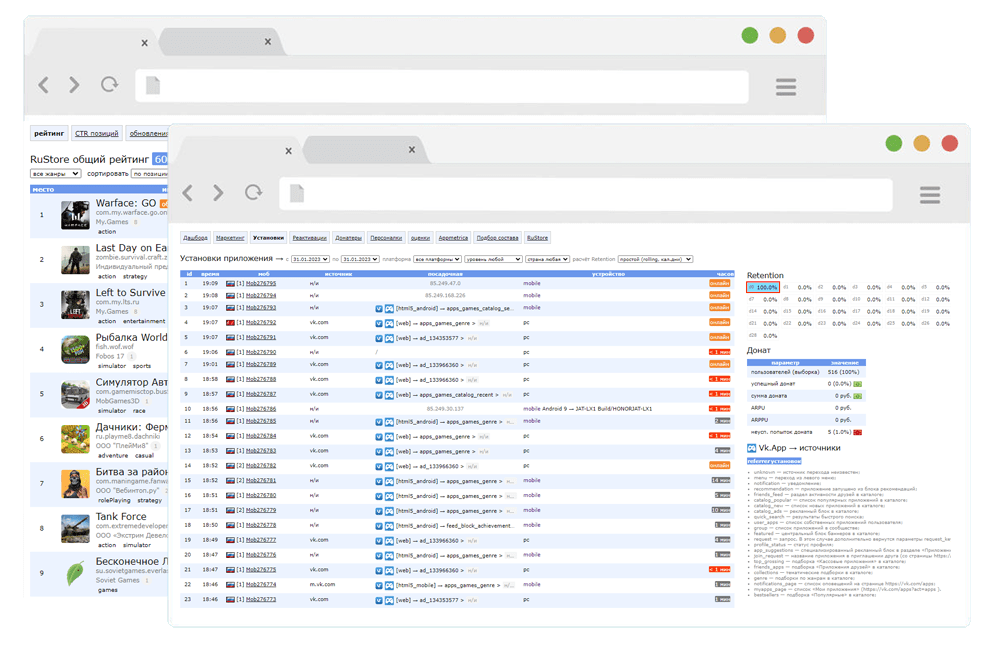Open the hamburger menu of the rear browser window
This screenshot has height=652, width=1000.
(x=786, y=87)
